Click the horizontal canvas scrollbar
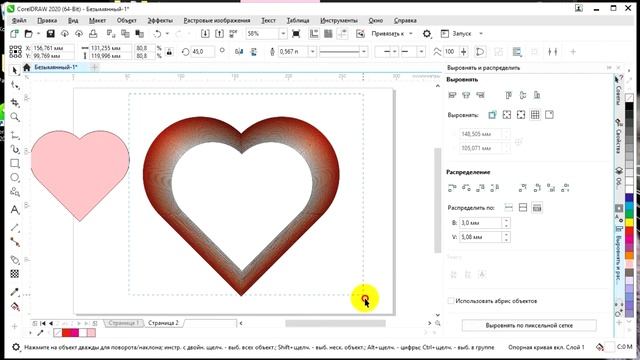640x360 pixels. point(335,323)
